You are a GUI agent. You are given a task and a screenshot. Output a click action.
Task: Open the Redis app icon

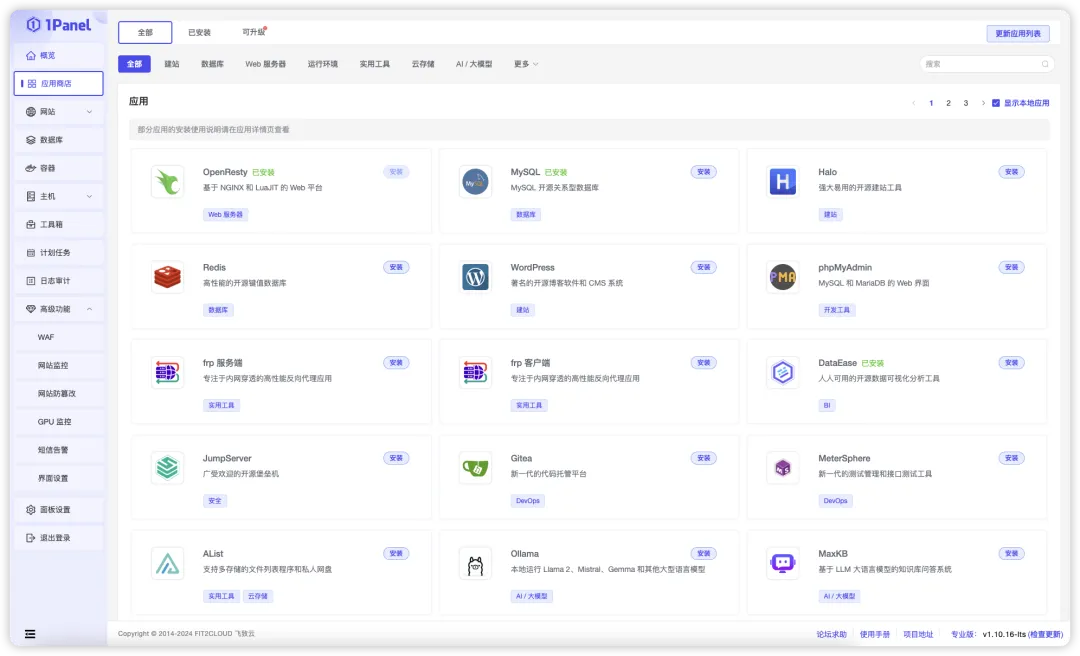click(x=167, y=277)
